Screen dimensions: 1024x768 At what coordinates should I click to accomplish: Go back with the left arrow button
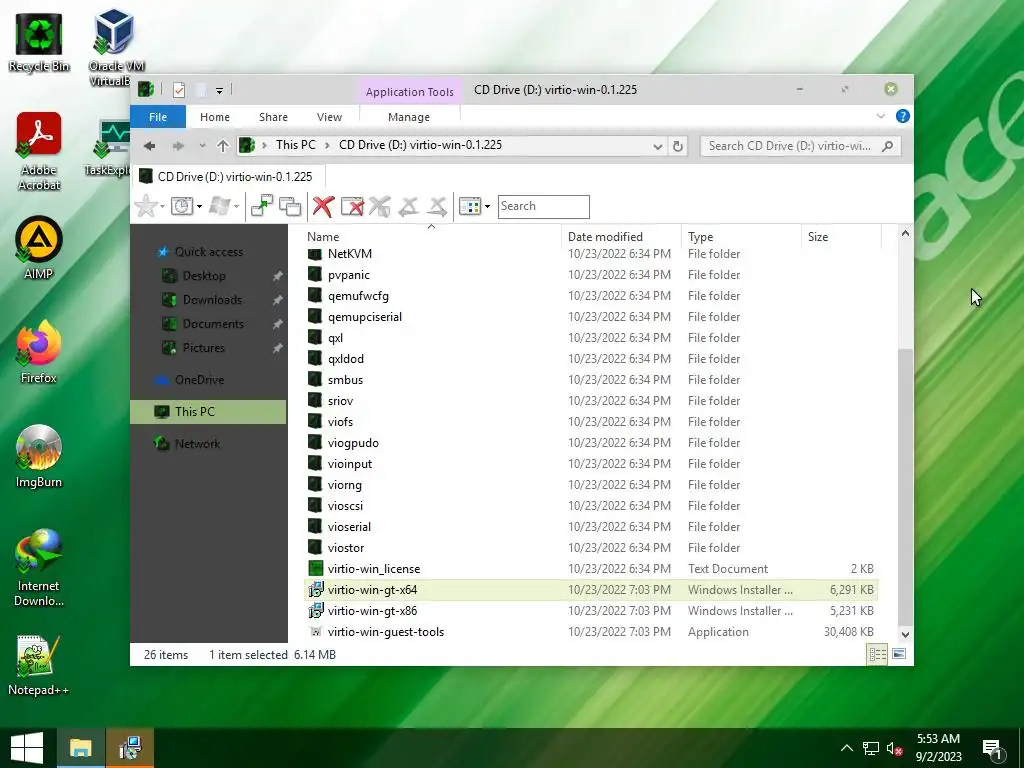click(150, 146)
